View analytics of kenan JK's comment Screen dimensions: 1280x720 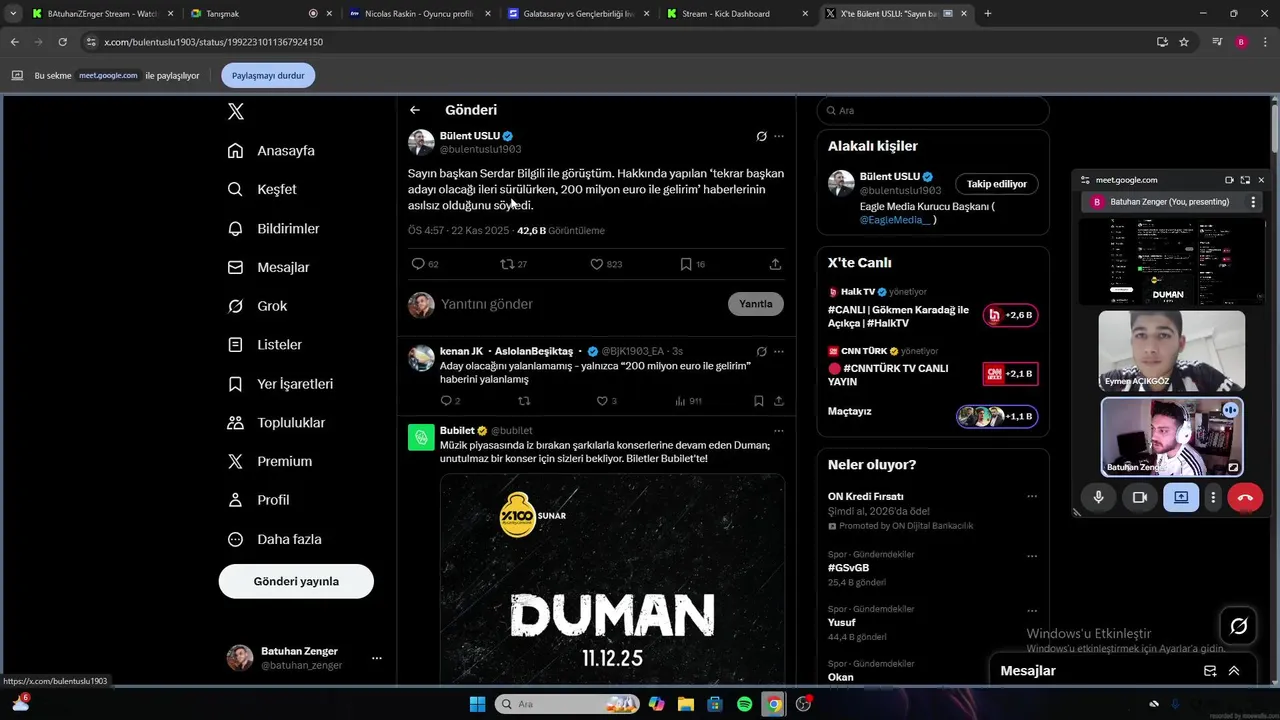click(x=688, y=401)
